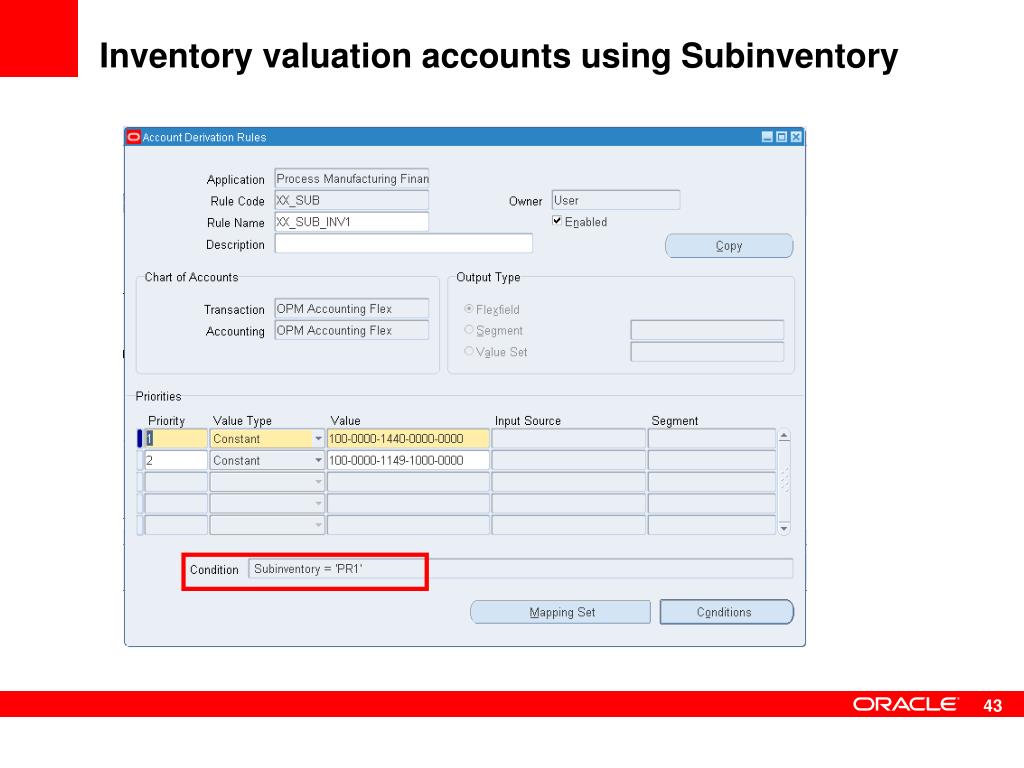Click the Copy button

(x=729, y=246)
